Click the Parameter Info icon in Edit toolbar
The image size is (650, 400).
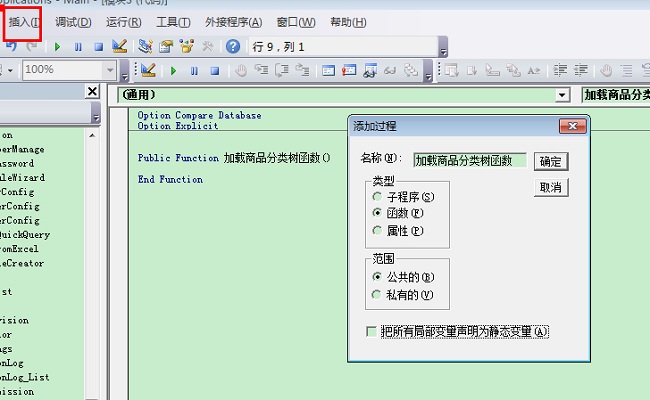513,70
